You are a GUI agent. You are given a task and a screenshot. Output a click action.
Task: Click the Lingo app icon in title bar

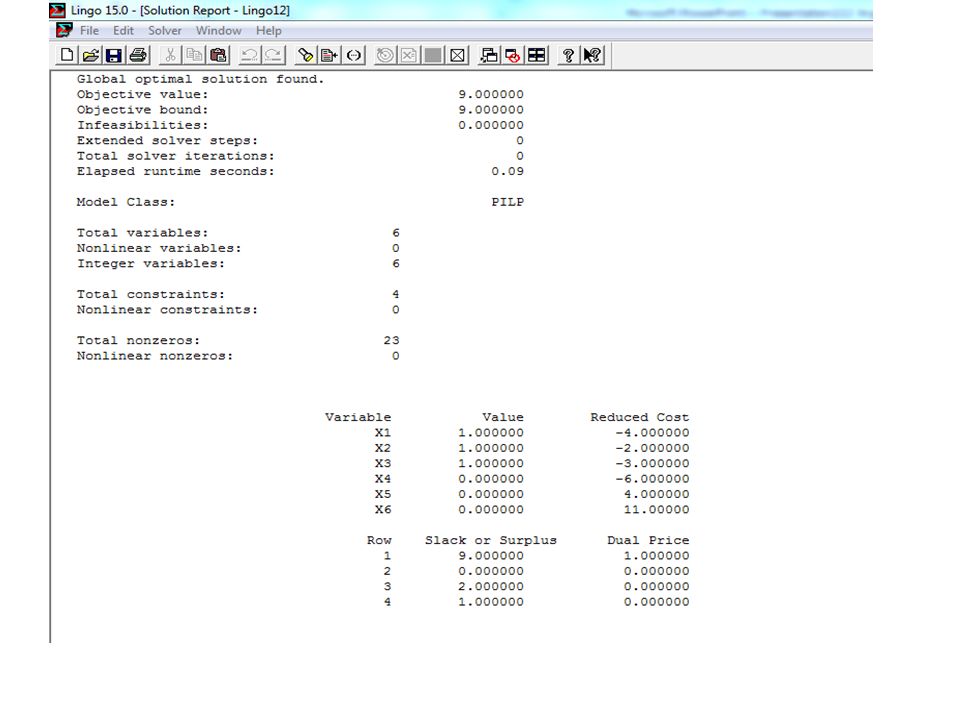[x=58, y=10]
